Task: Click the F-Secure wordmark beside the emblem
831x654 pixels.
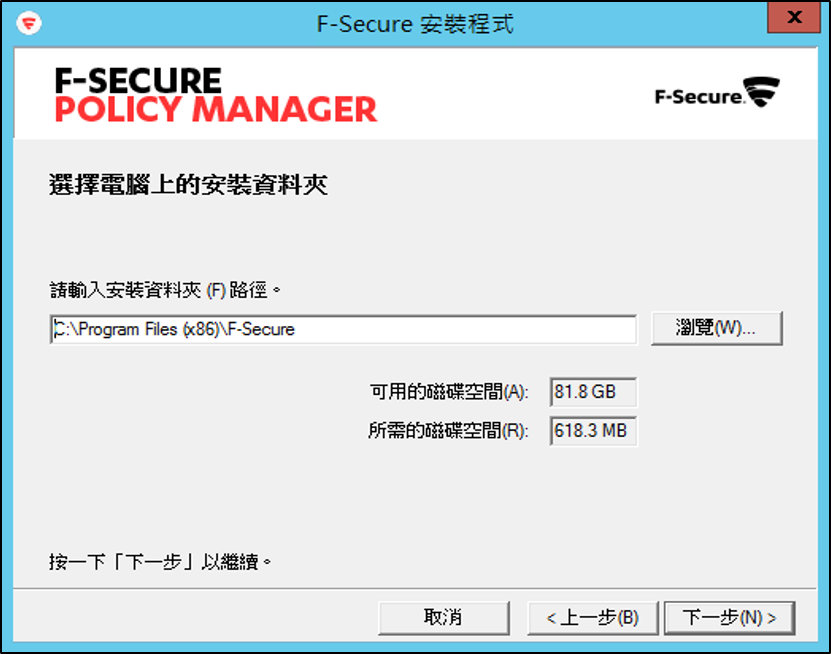Action: click(x=699, y=97)
